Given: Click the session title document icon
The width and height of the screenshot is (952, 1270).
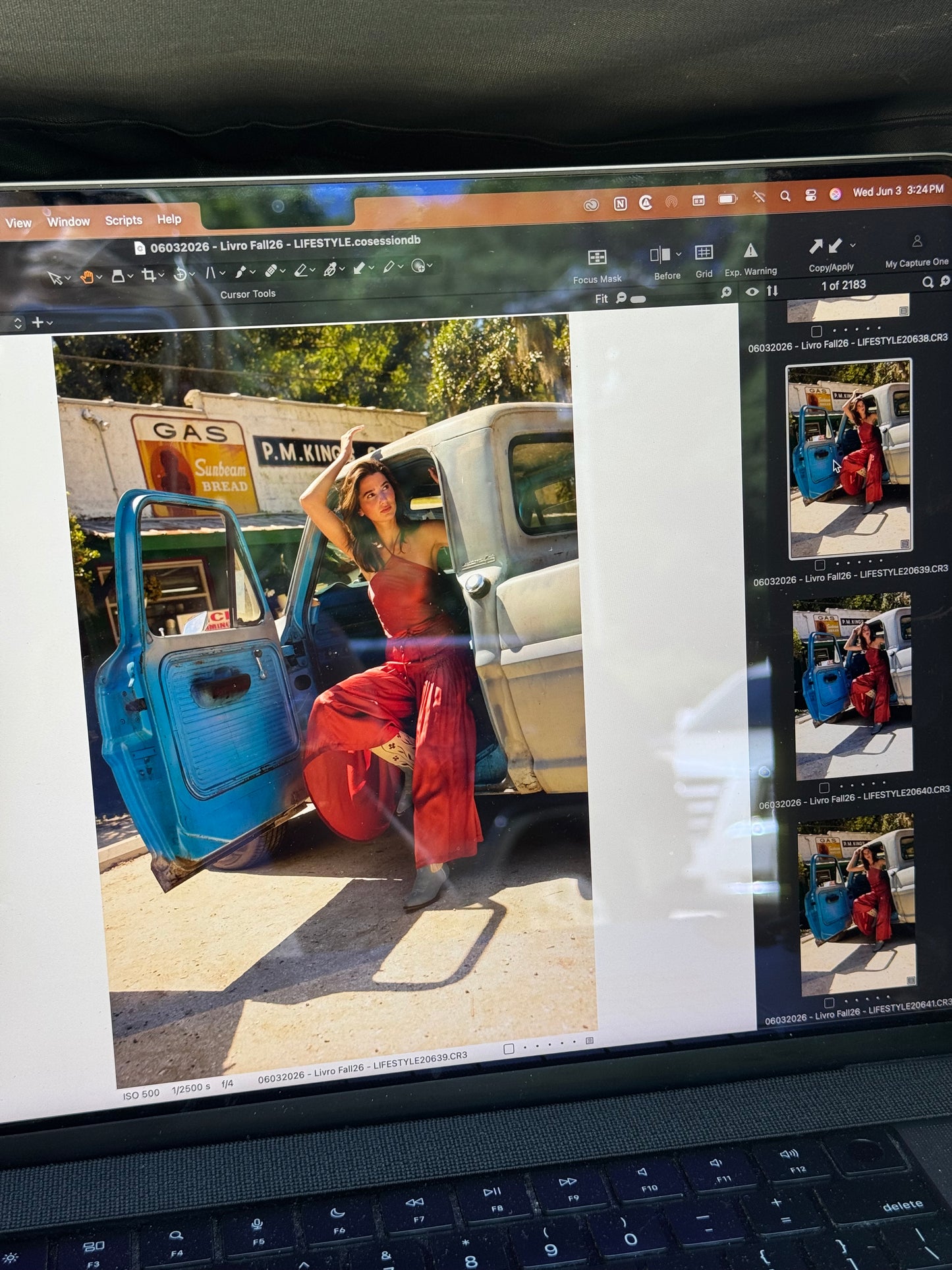Looking at the screenshot, I should [x=139, y=248].
